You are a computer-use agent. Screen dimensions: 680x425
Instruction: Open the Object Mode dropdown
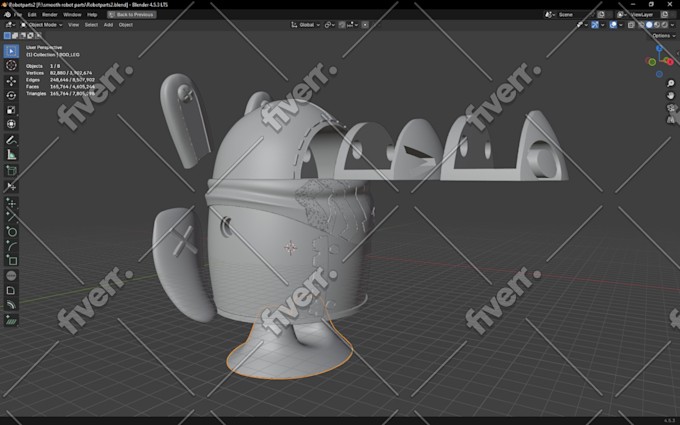coord(42,25)
